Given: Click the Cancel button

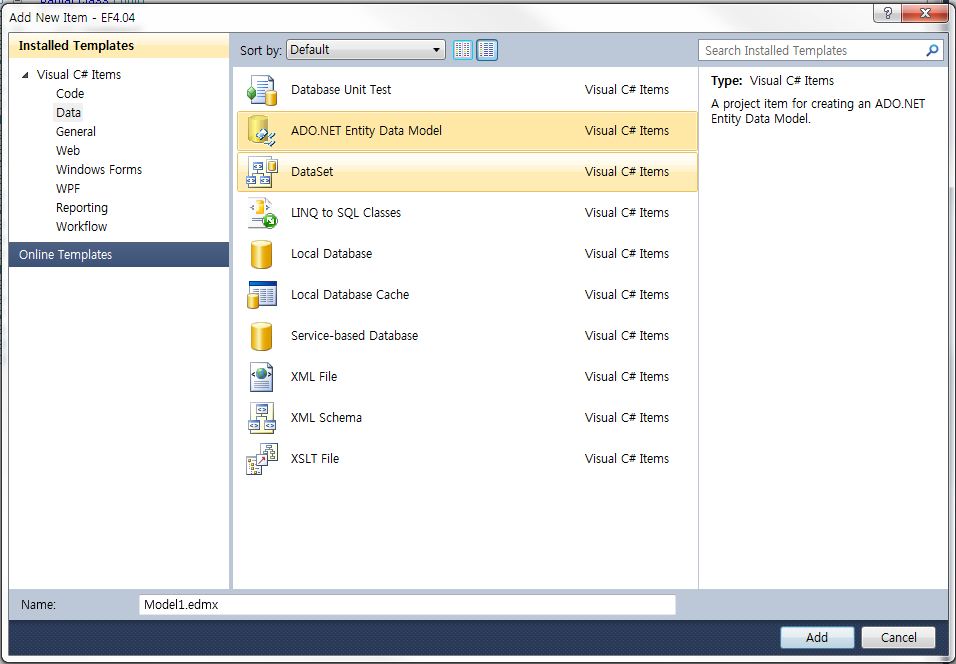Looking at the screenshot, I should pyautogui.click(x=898, y=637).
